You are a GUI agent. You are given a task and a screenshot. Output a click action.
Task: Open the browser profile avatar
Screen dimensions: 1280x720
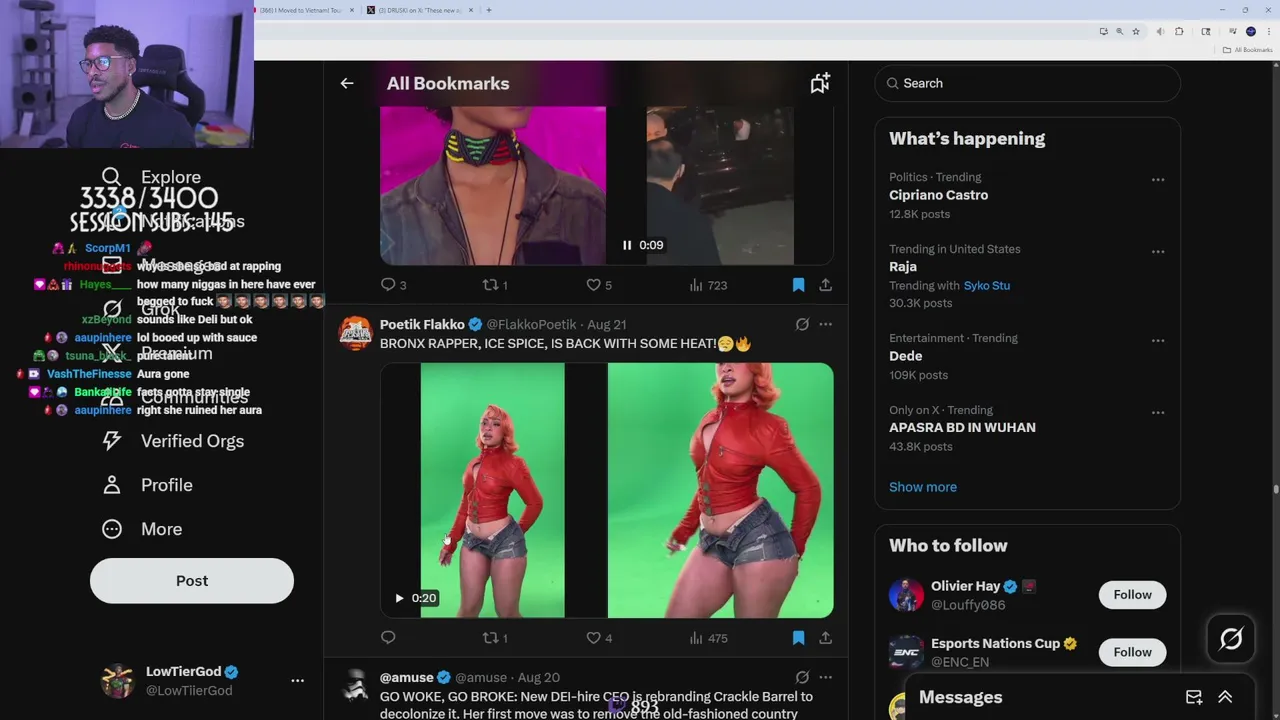(1251, 32)
